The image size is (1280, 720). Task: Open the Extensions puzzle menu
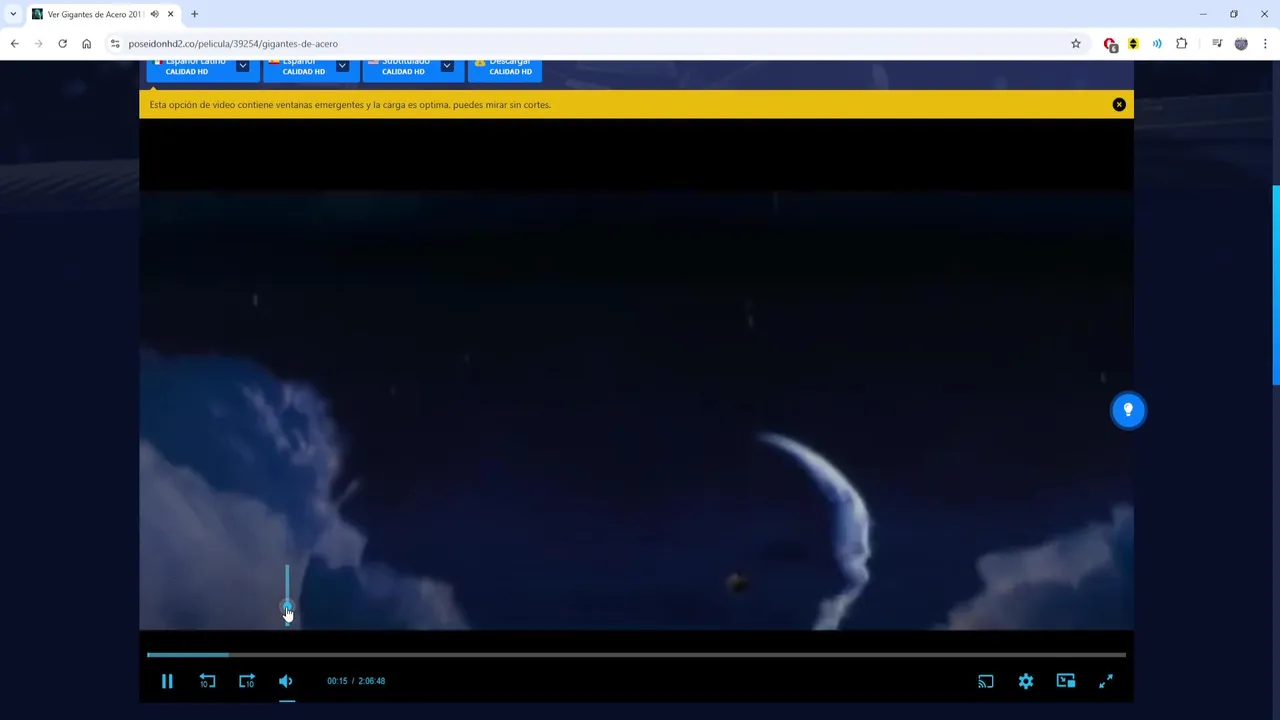(x=1182, y=44)
